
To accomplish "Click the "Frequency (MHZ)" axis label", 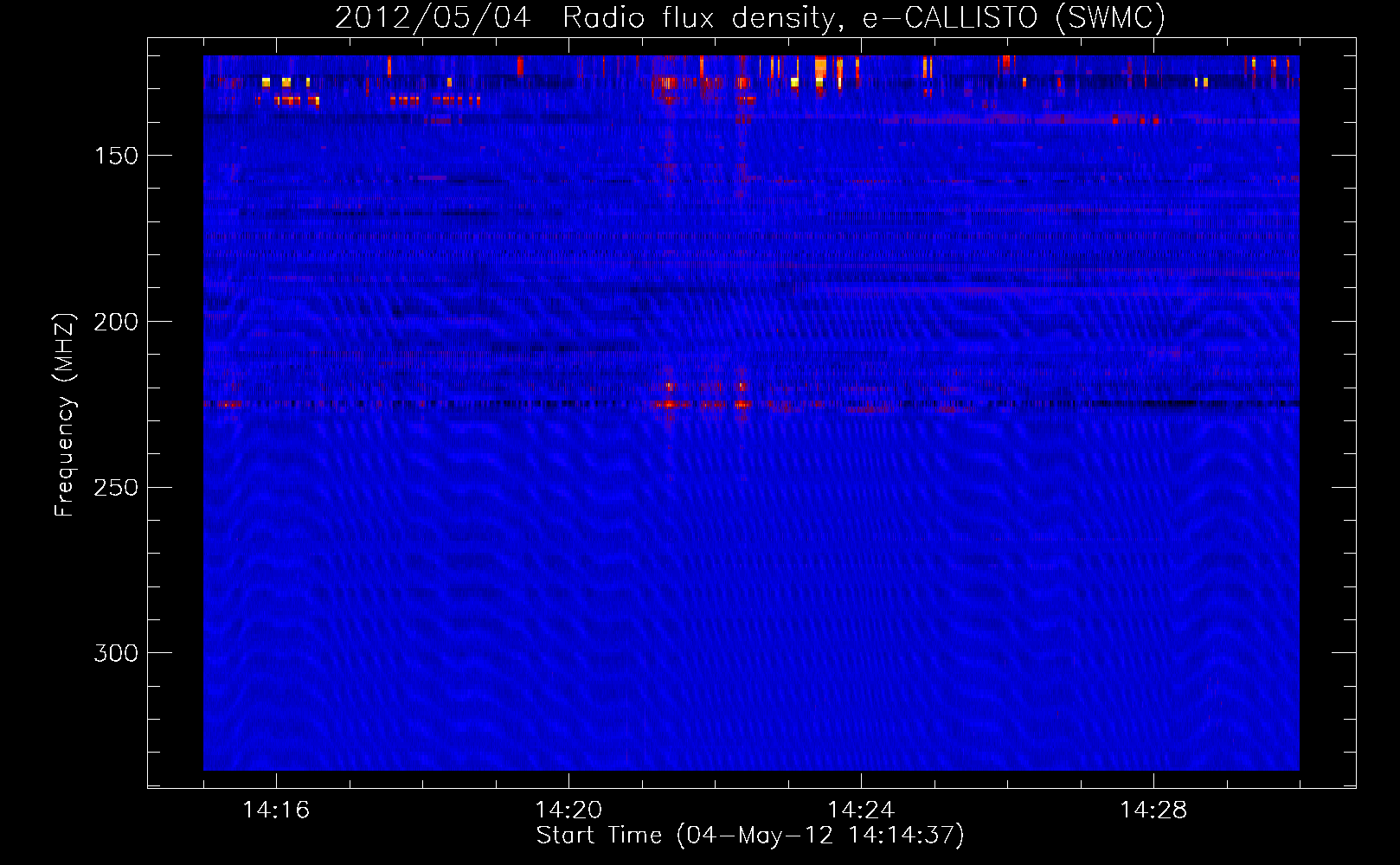I will [x=65, y=415].
